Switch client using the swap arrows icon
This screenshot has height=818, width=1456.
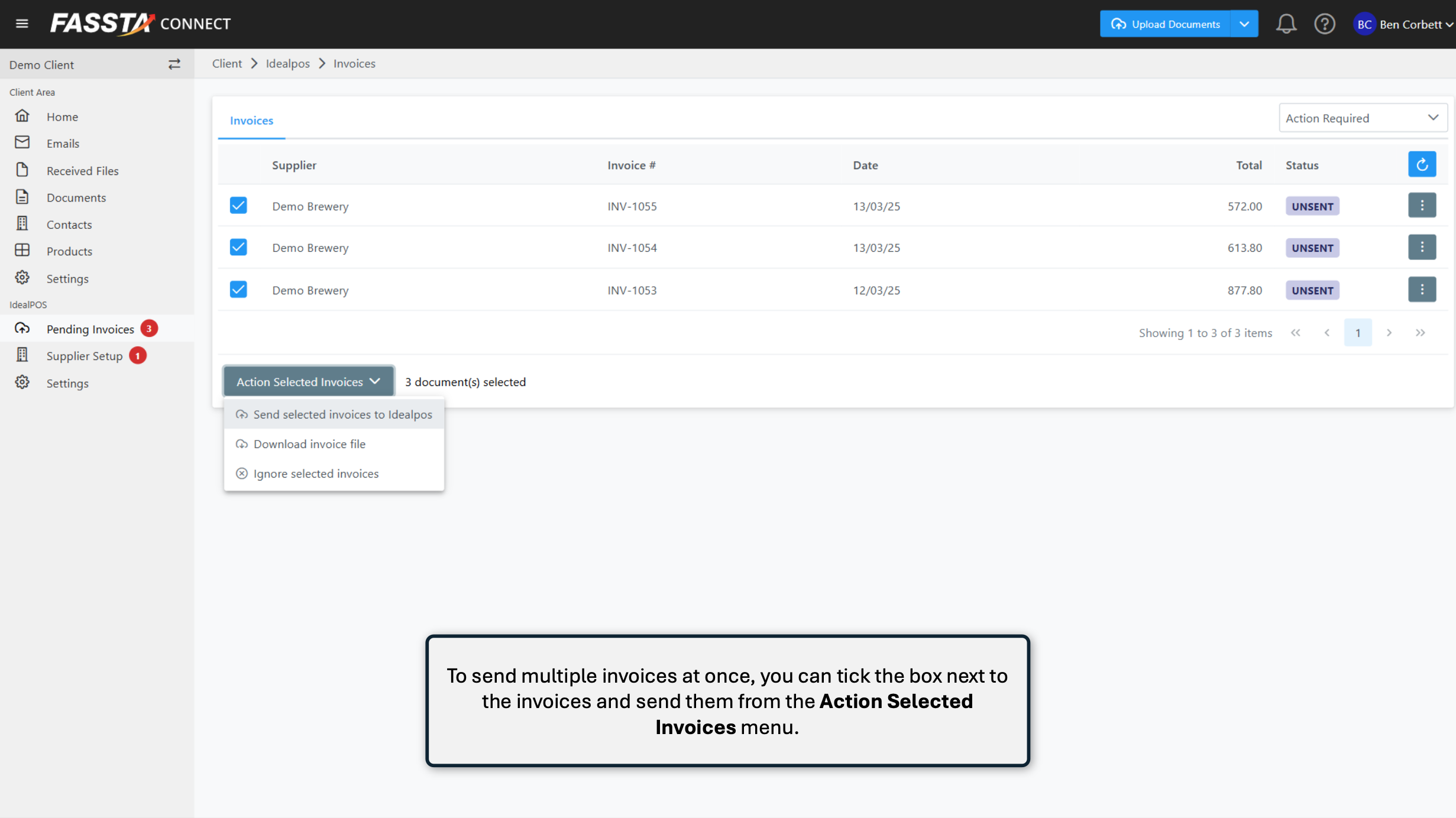(174, 64)
